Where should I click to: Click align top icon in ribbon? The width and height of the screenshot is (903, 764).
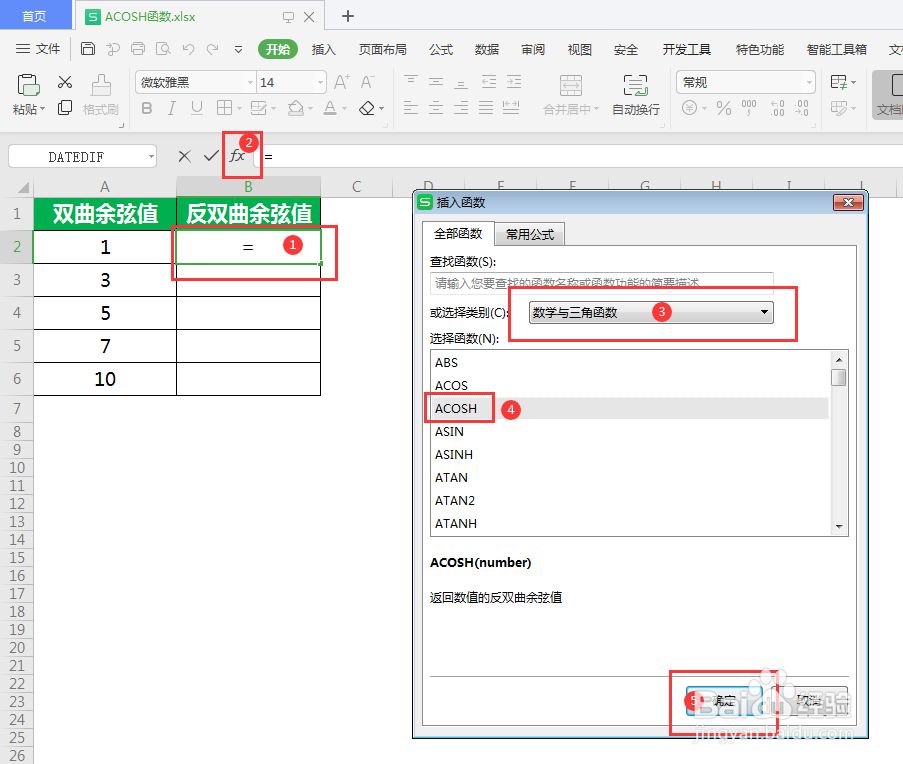(411, 81)
